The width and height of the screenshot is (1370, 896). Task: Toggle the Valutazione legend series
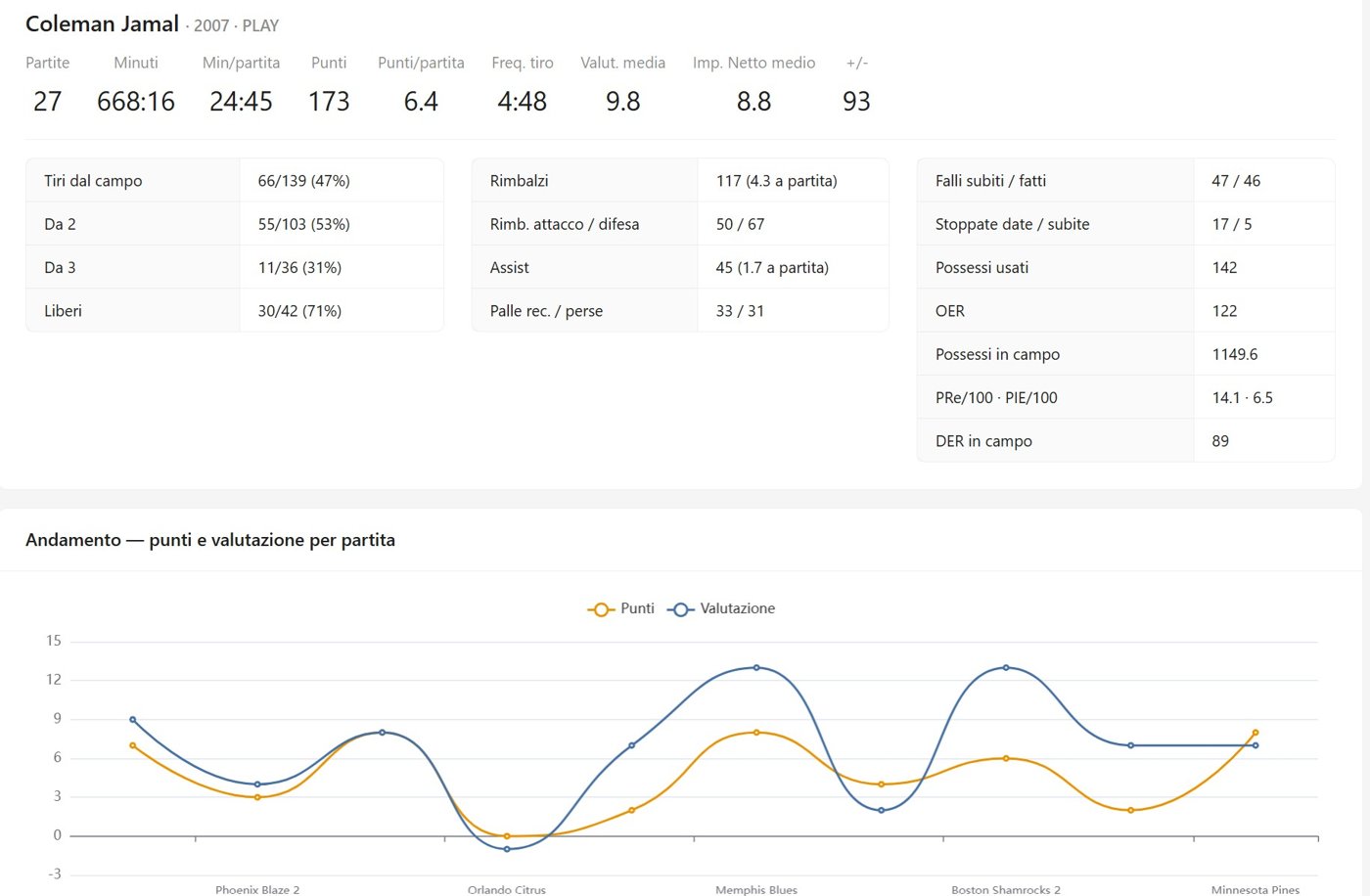click(x=721, y=608)
